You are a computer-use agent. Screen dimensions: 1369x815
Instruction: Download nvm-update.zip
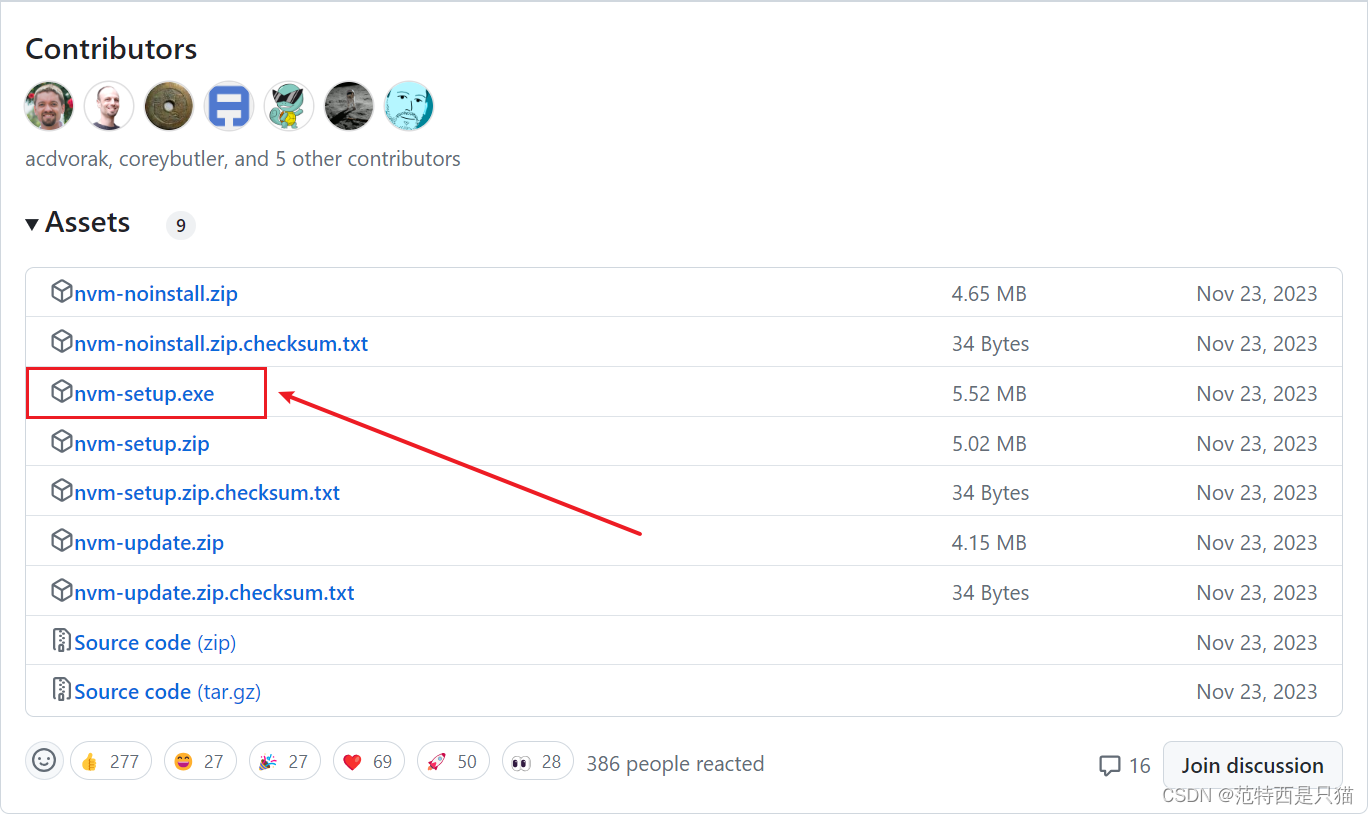pyautogui.click(x=149, y=543)
